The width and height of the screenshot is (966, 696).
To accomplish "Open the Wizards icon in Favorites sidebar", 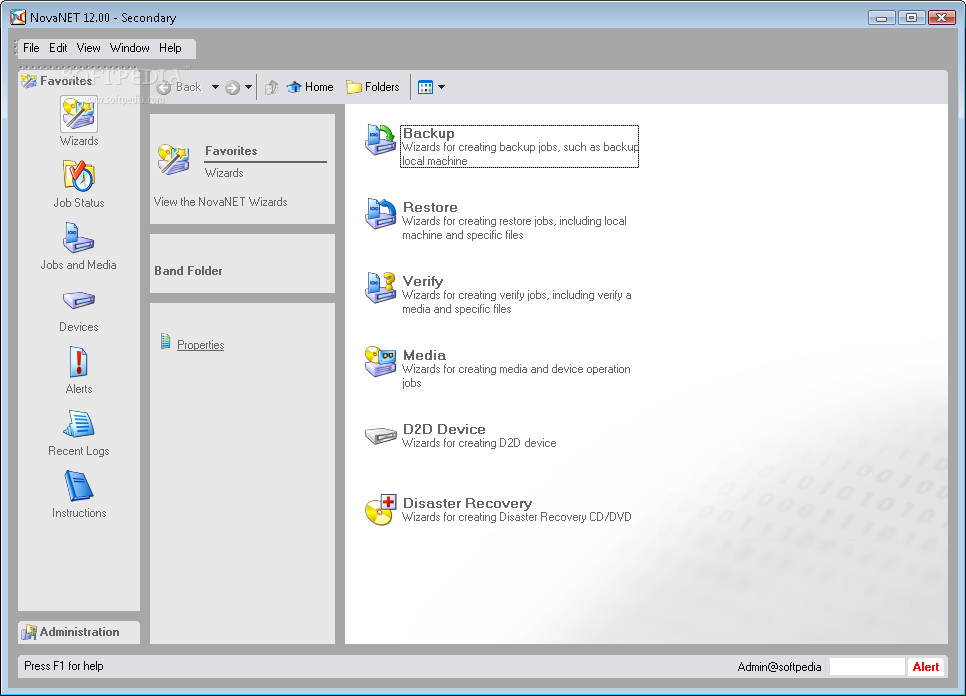I will click(x=79, y=115).
